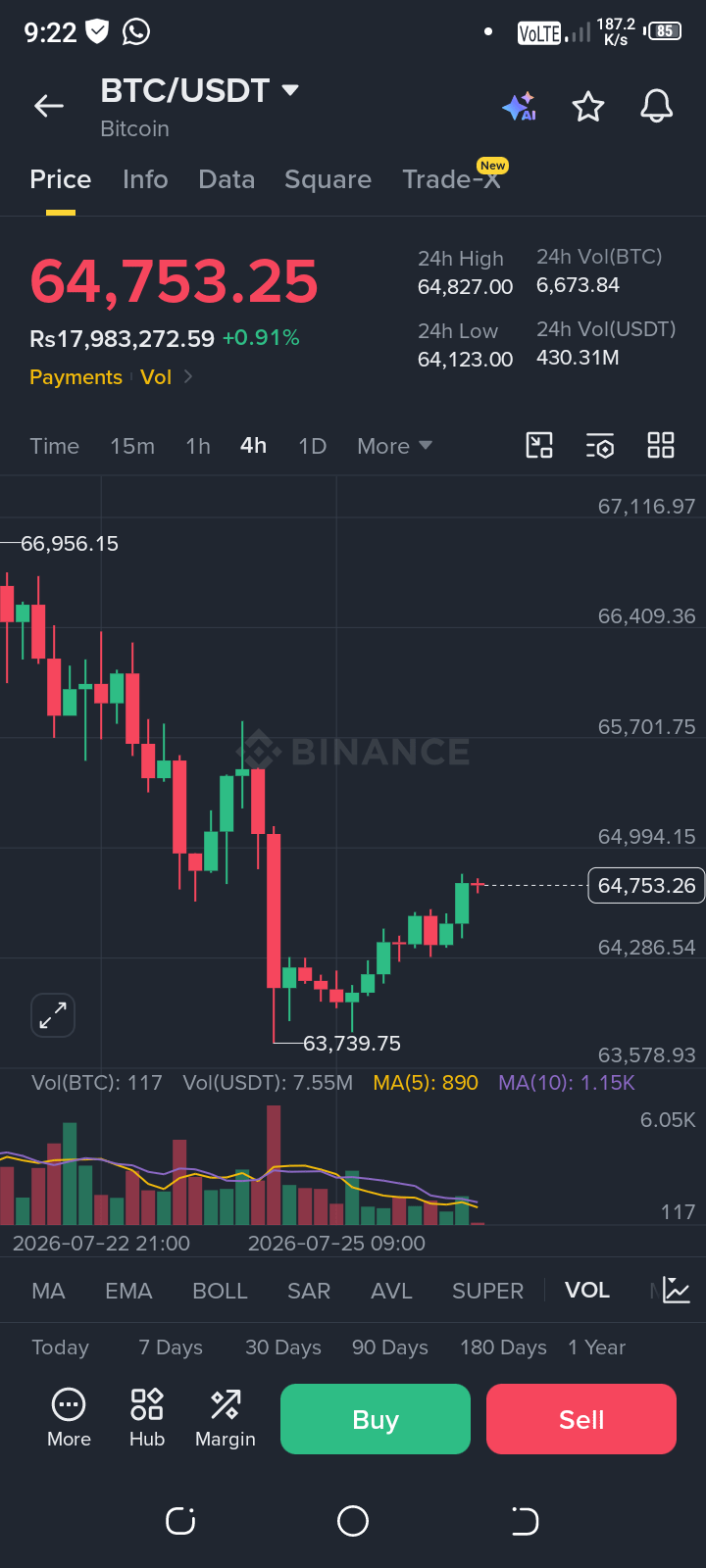Expand chart to fullscreen with arrows icon

[x=53, y=1015]
